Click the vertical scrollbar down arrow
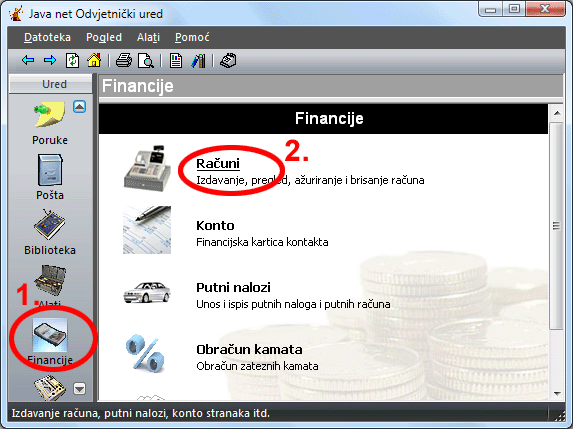Viewport: 573px width, 429px height. pos(557,394)
